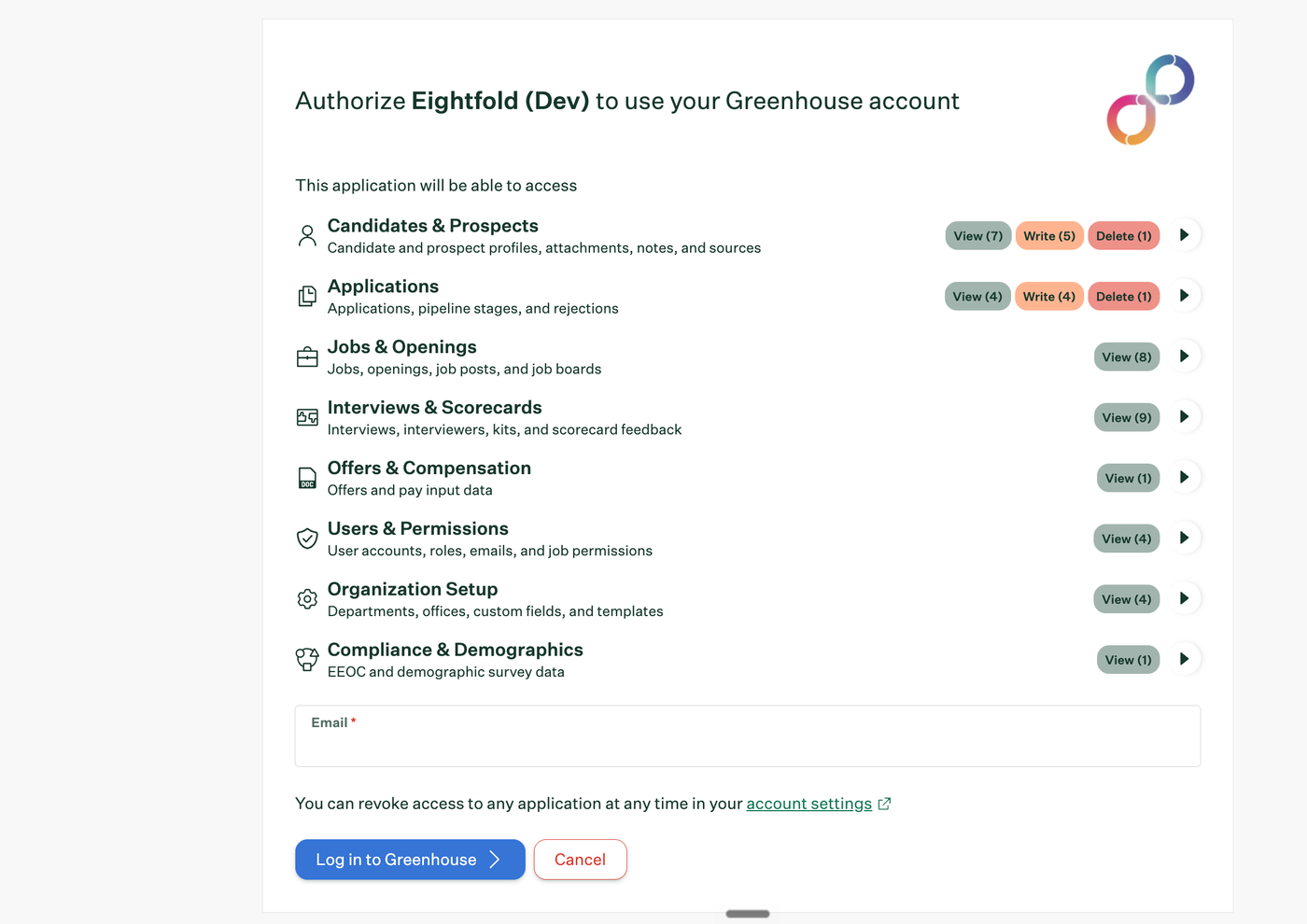
Task: Click 'Applications, pipeline stages, and rejections' text
Action: pyautogui.click(x=473, y=309)
